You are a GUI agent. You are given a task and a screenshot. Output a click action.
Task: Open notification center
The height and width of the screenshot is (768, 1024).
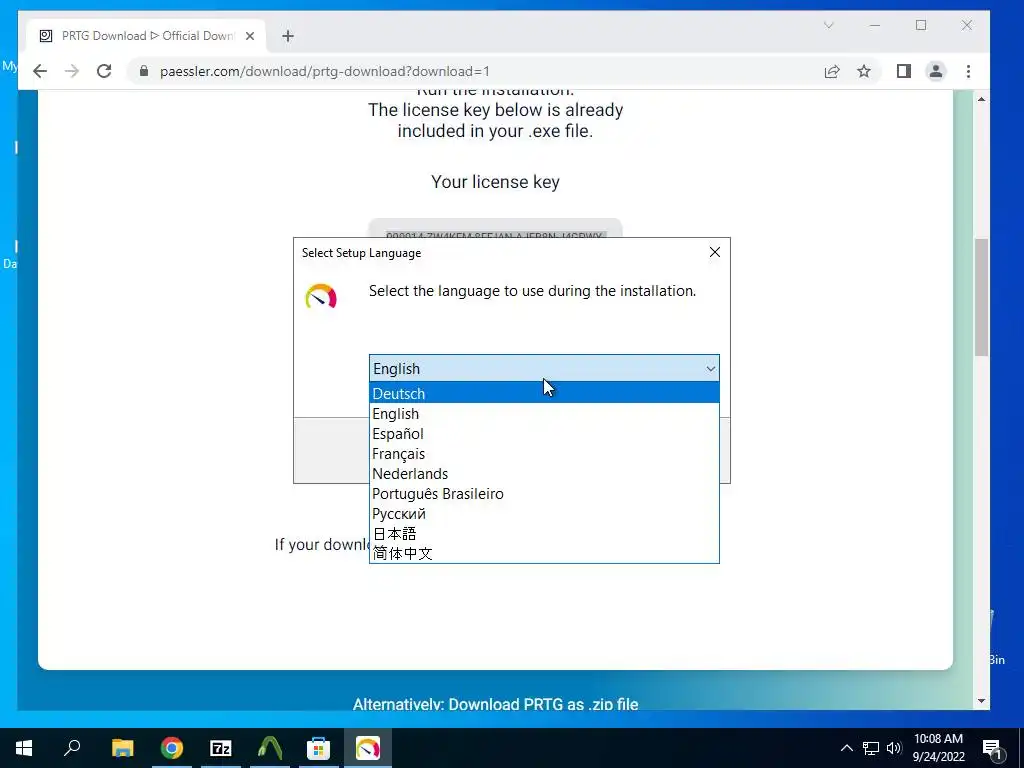tap(992, 748)
